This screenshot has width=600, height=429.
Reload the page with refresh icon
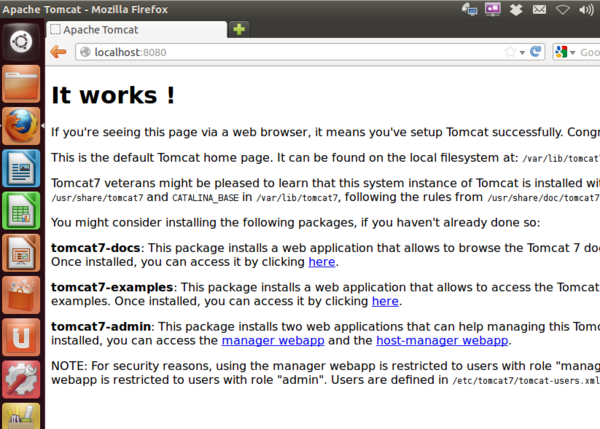(x=536, y=52)
